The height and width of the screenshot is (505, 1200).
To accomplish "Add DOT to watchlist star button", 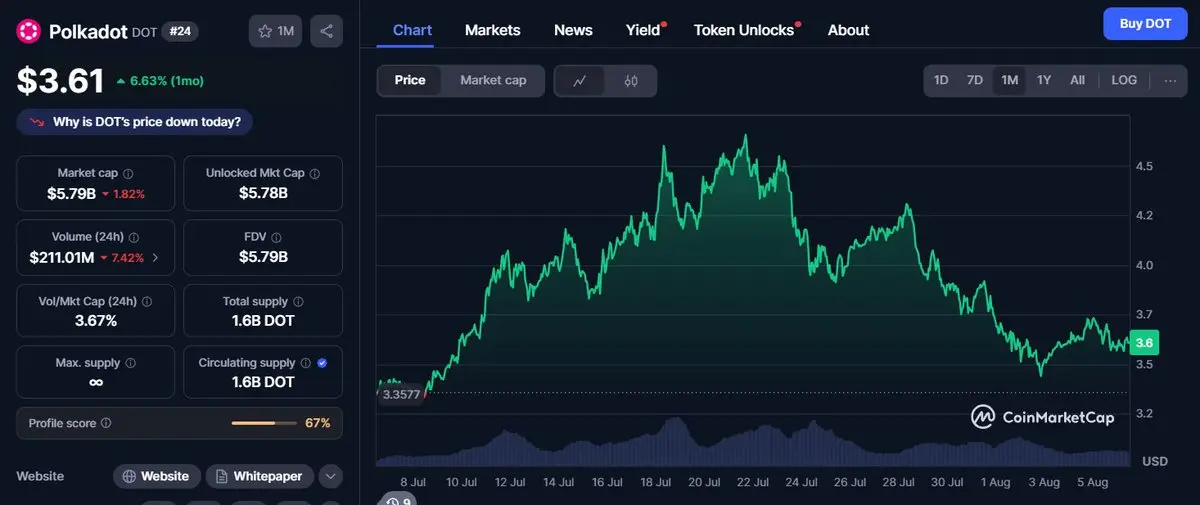I will click(275, 31).
